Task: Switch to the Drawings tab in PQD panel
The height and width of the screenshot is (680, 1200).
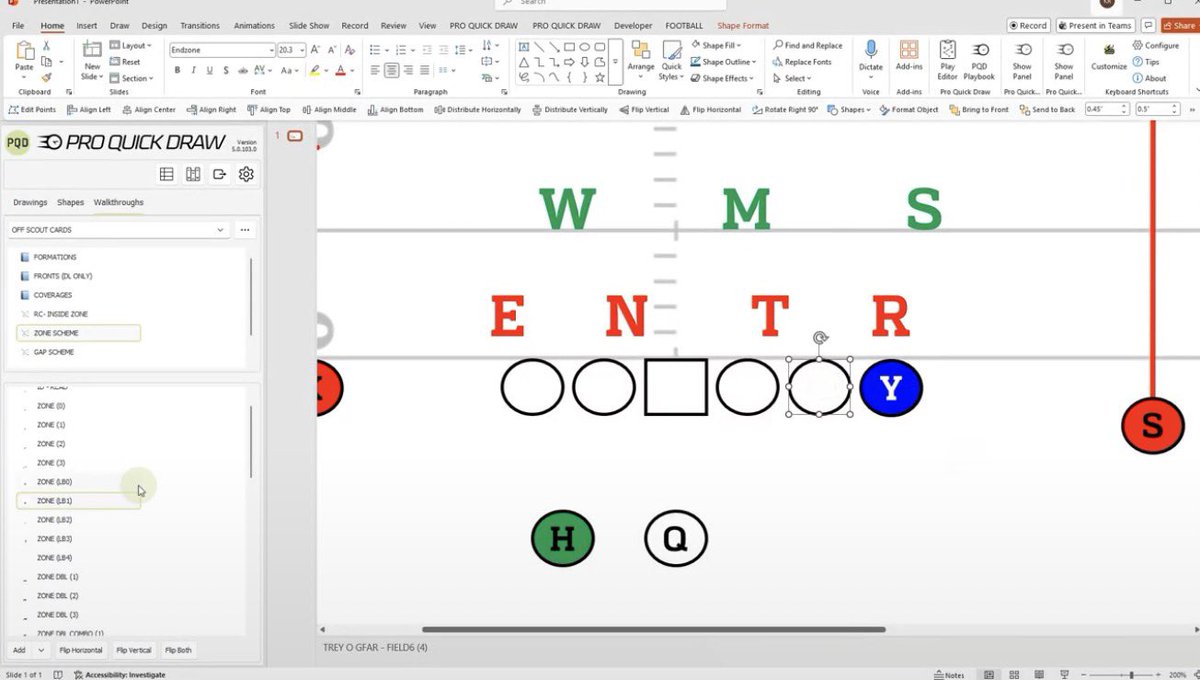Action: (x=30, y=202)
